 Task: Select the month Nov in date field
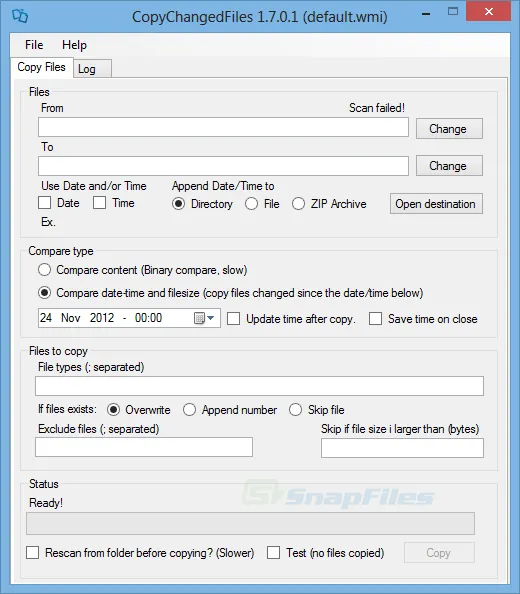point(71,317)
